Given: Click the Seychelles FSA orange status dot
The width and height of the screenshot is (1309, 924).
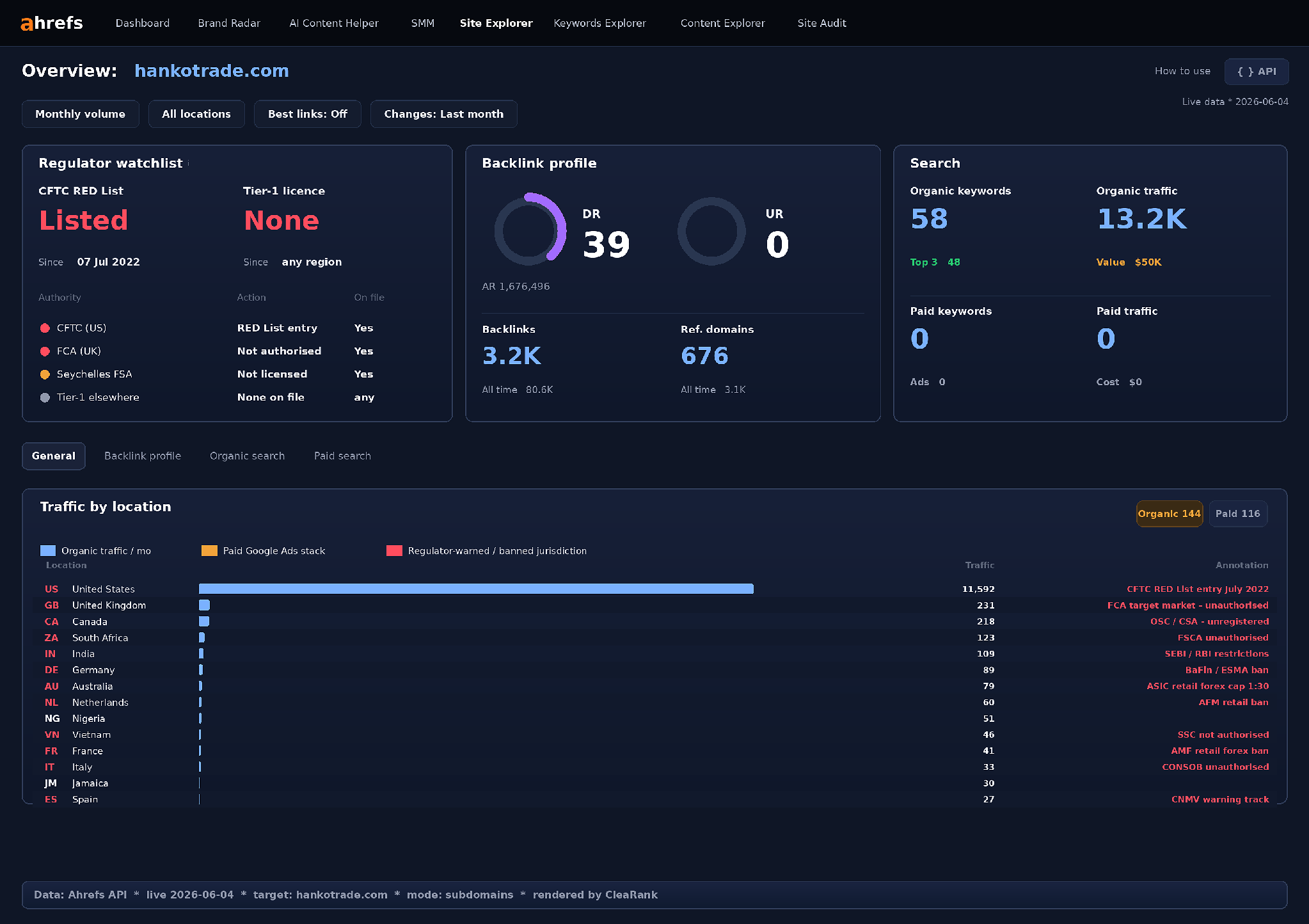Looking at the screenshot, I should tap(45, 374).
